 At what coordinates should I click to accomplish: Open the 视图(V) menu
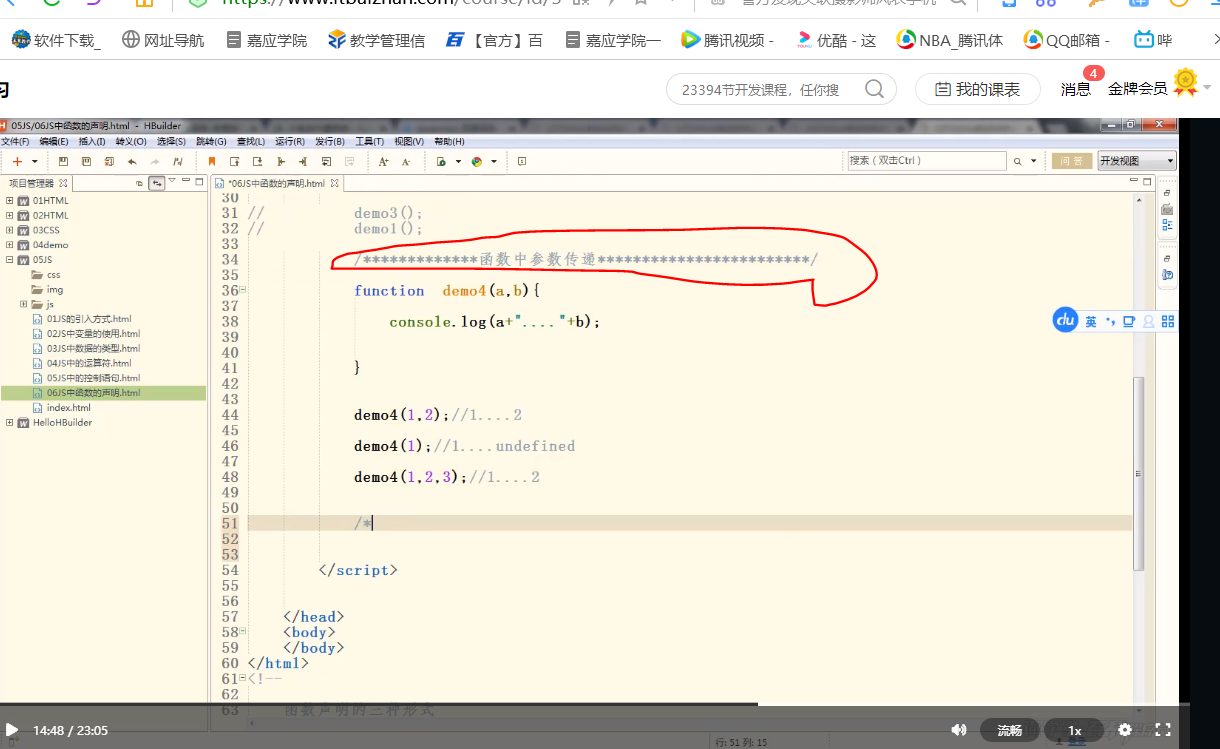[409, 142]
